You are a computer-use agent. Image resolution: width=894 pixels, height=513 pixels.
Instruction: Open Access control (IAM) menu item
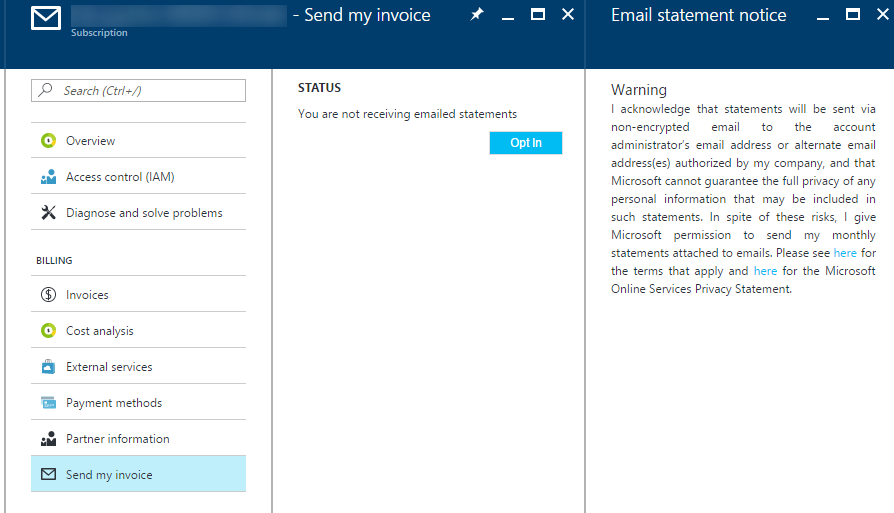120,177
